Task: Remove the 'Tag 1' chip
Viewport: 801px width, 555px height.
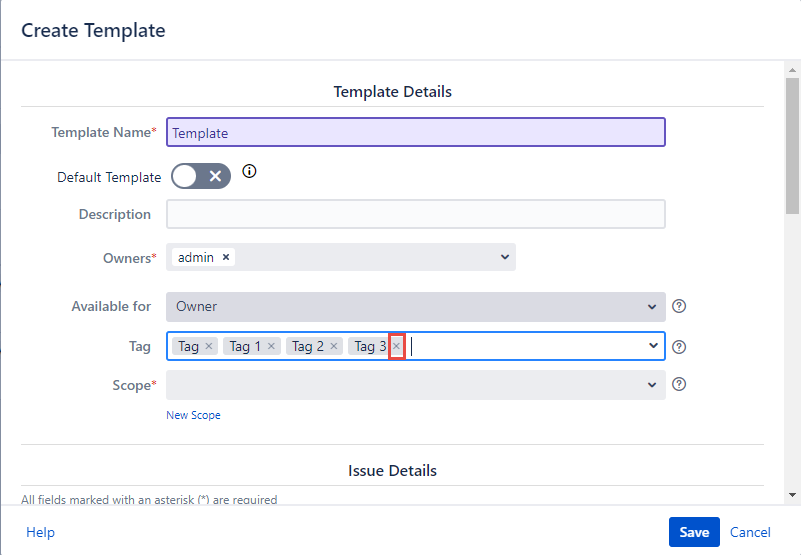Action: pos(272,346)
